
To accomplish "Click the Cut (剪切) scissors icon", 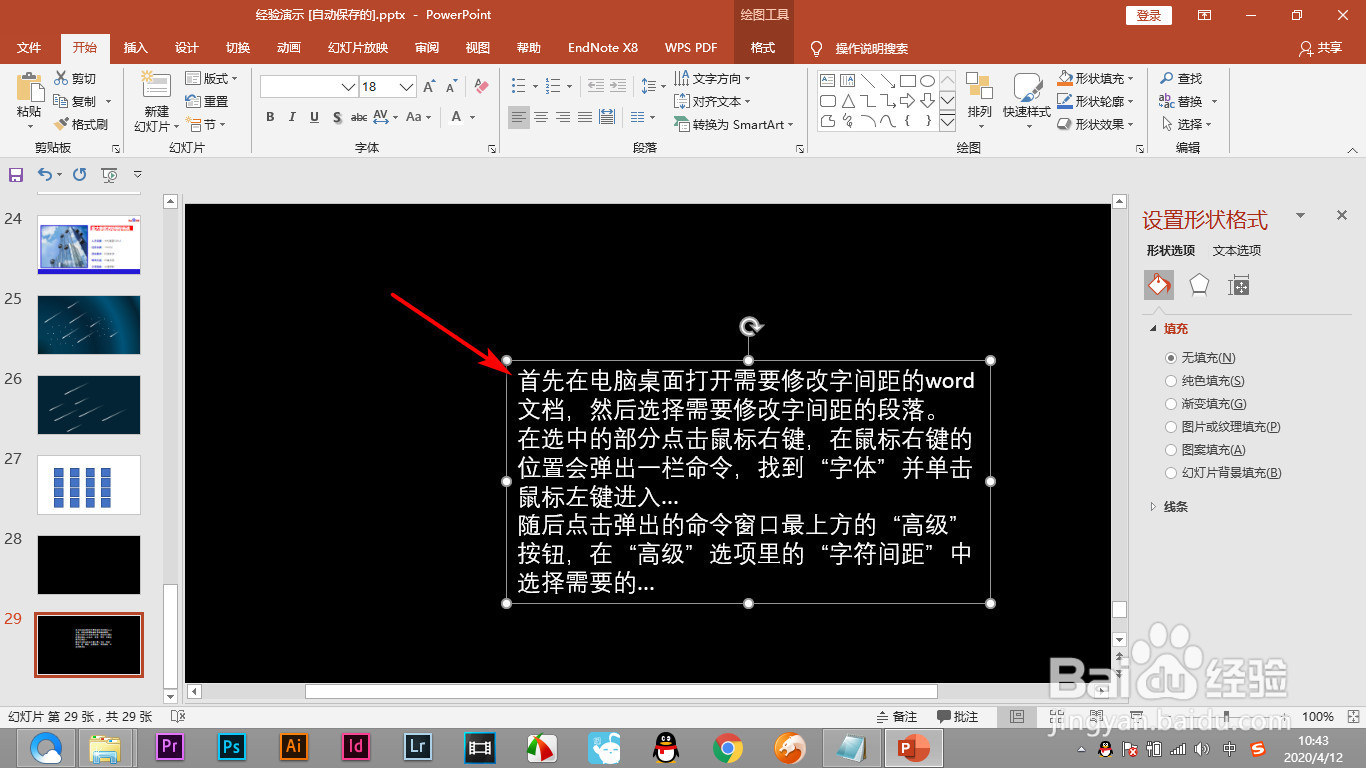I will tap(61, 78).
